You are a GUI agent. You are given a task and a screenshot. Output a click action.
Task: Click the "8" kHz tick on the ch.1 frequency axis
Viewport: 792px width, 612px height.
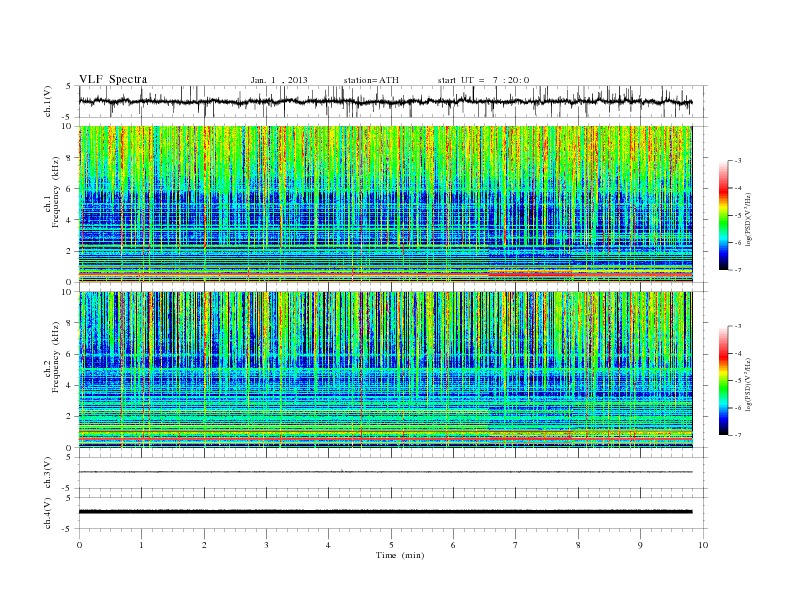(69, 158)
